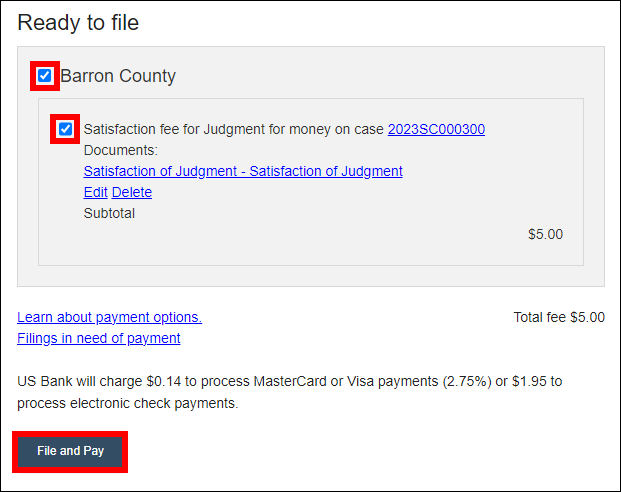This screenshot has height=492, width=621.
Task: Click the Subtotal label
Action: click(x=109, y=213)
